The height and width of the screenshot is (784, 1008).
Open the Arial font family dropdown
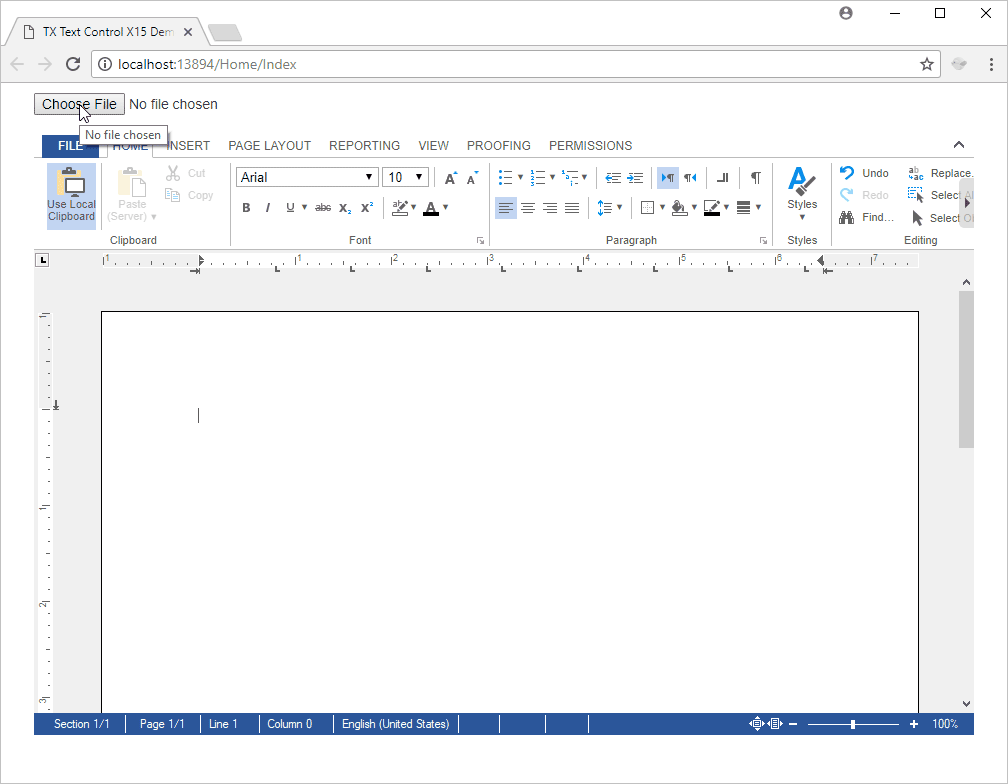[x=369, y=177]
